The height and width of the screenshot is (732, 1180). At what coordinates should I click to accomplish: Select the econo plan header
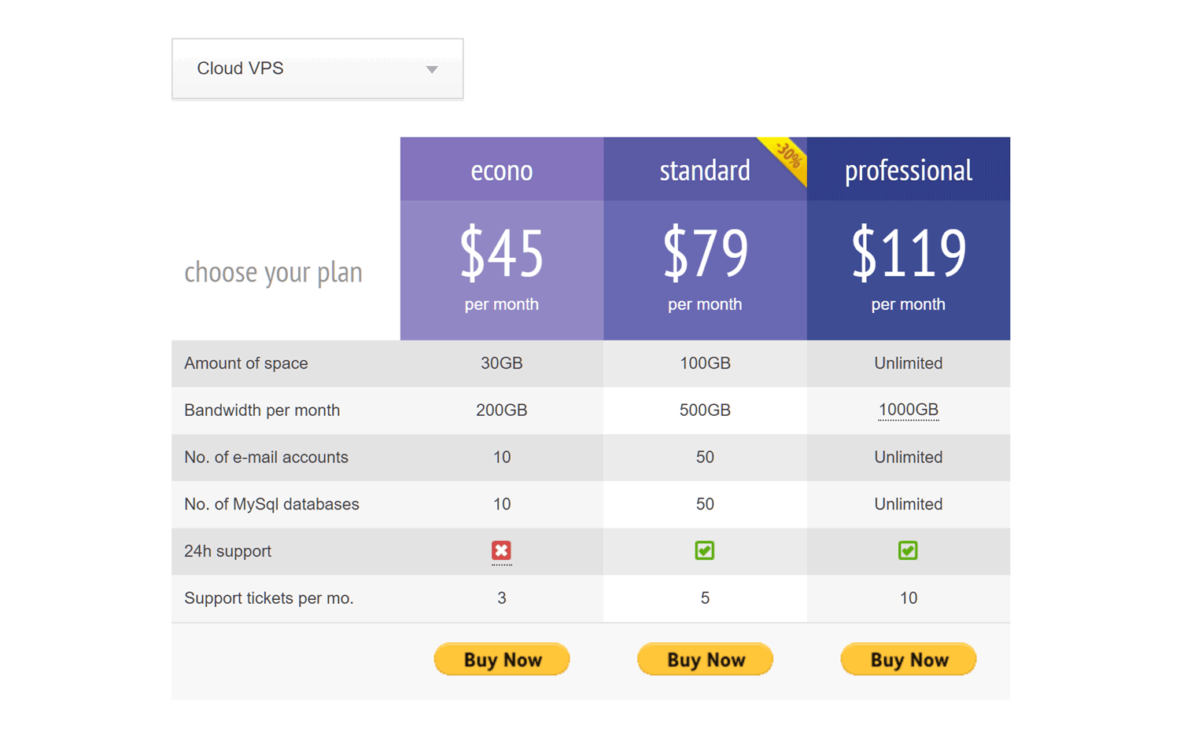[x=501, y=170]
